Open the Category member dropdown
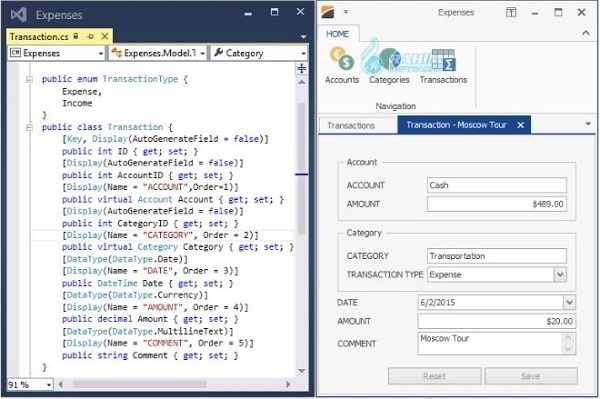Image resolution: width=600 pixels, height=399 pixels. point(259,53)
